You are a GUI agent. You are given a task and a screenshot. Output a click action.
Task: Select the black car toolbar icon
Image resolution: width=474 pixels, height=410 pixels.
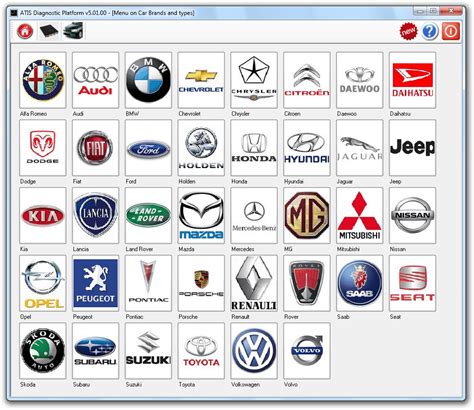[x=73, y=31]
